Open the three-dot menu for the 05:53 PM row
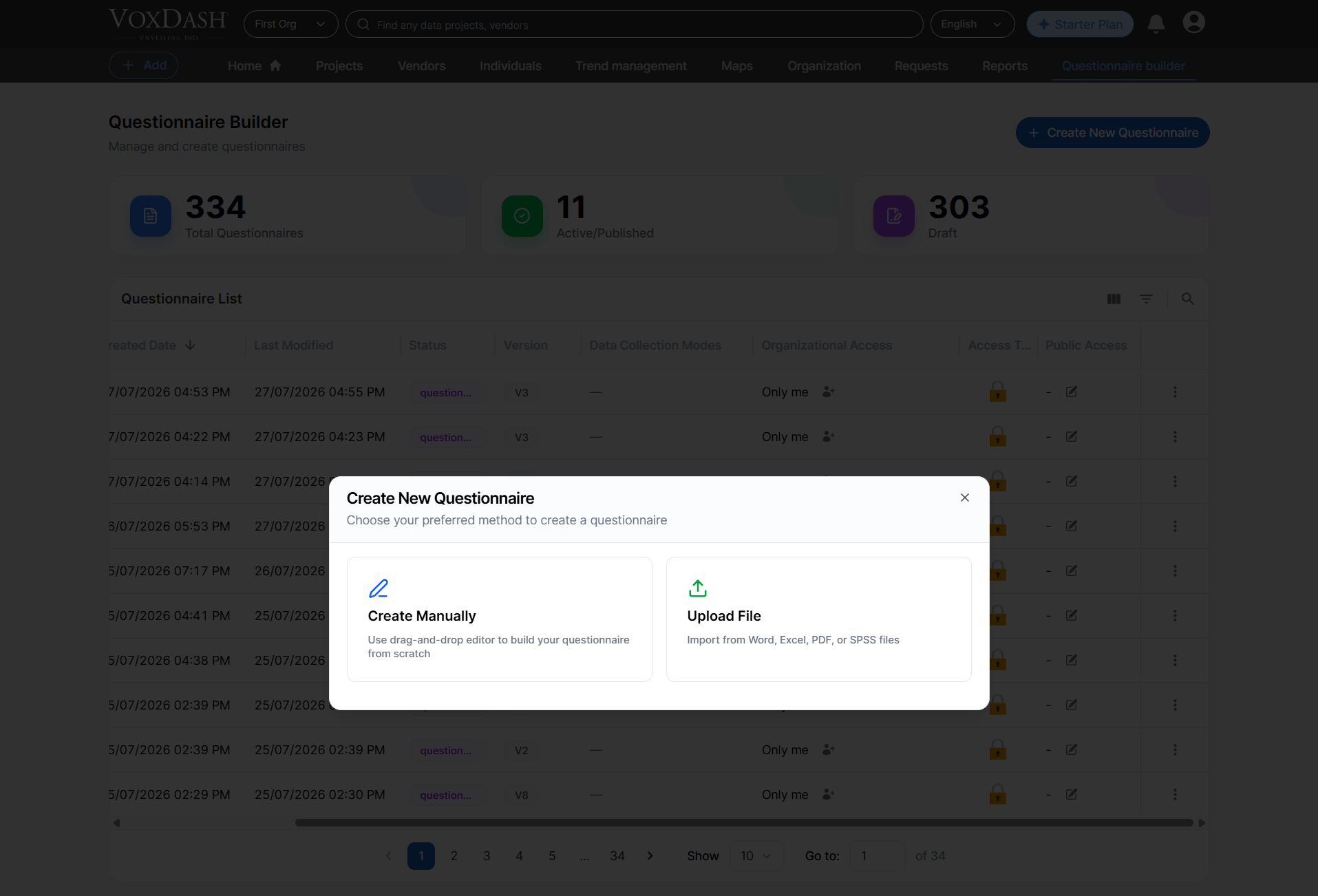Image resolution: width=1318 pixels, height=896 pixels. tap(1175, 526)
